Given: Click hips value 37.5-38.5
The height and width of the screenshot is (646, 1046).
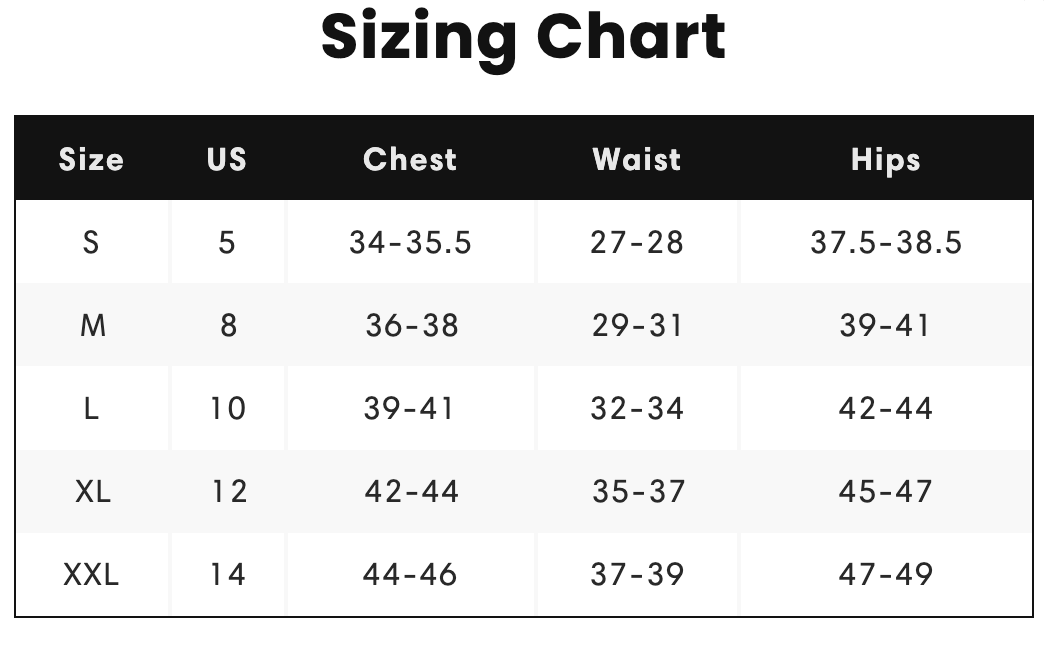Looking at the screenshot, I should (x=886, y=242).
